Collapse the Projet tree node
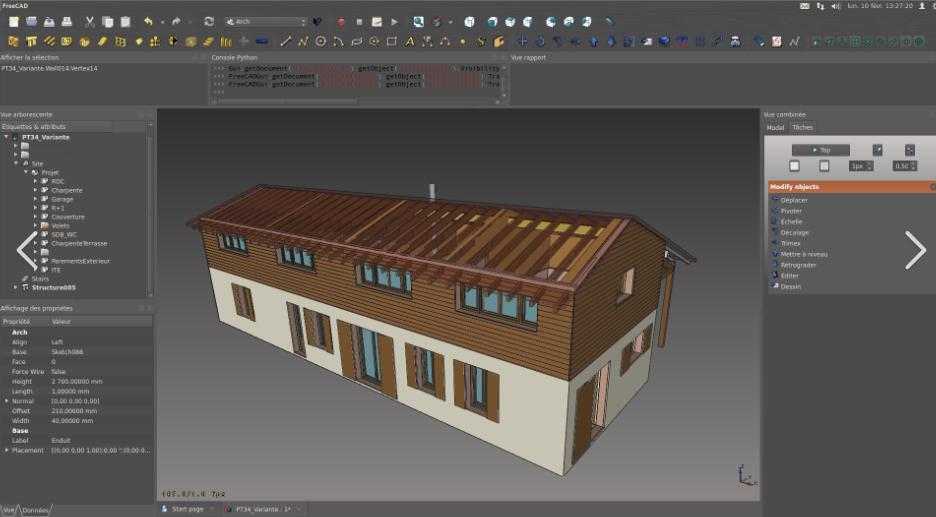The width and height of the screenshot is (936, 517). coord(26,172)
